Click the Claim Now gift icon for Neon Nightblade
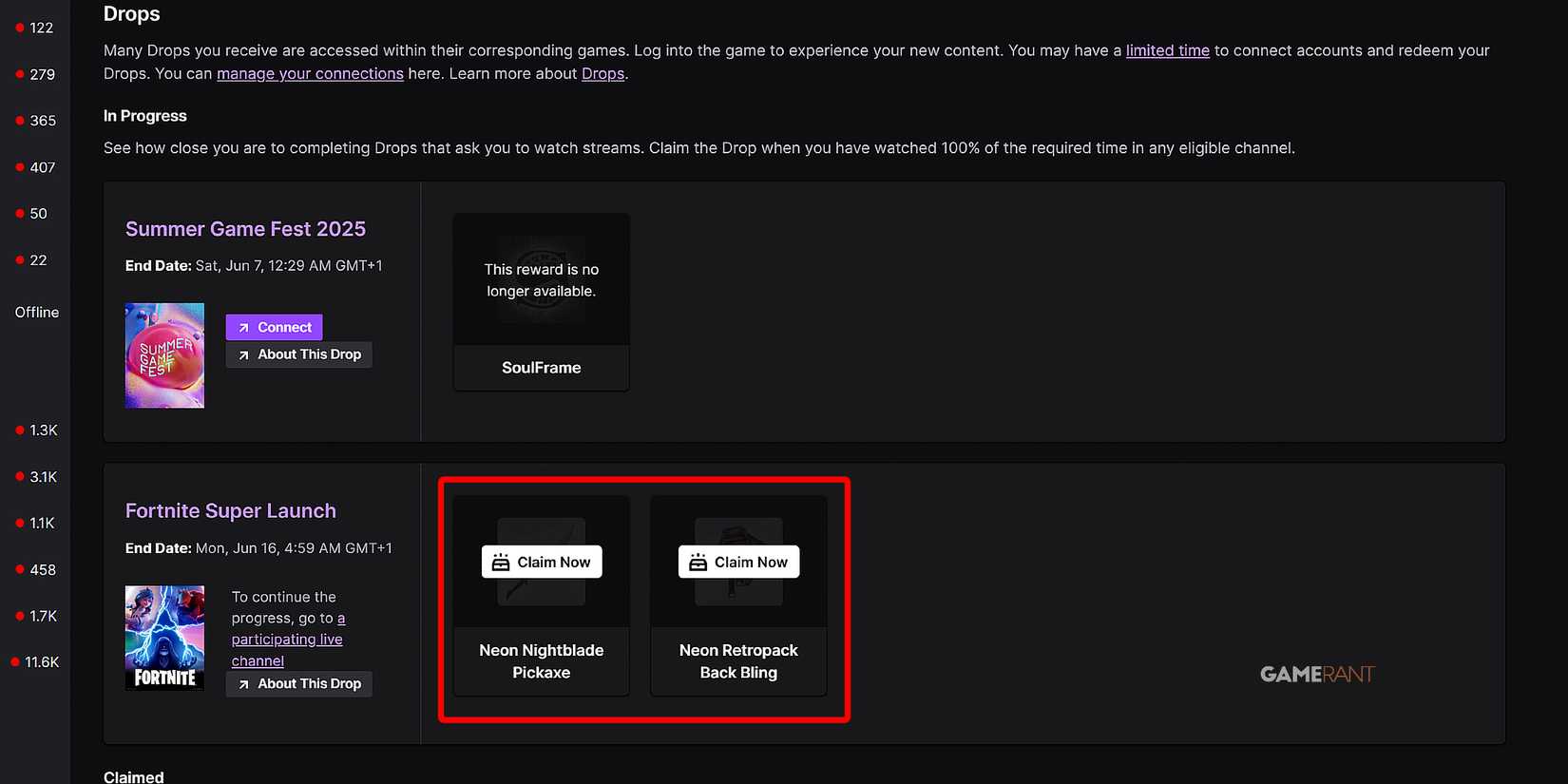This screenshot has height=784, width=1568. pyautogui.click(x=501, y=563)
